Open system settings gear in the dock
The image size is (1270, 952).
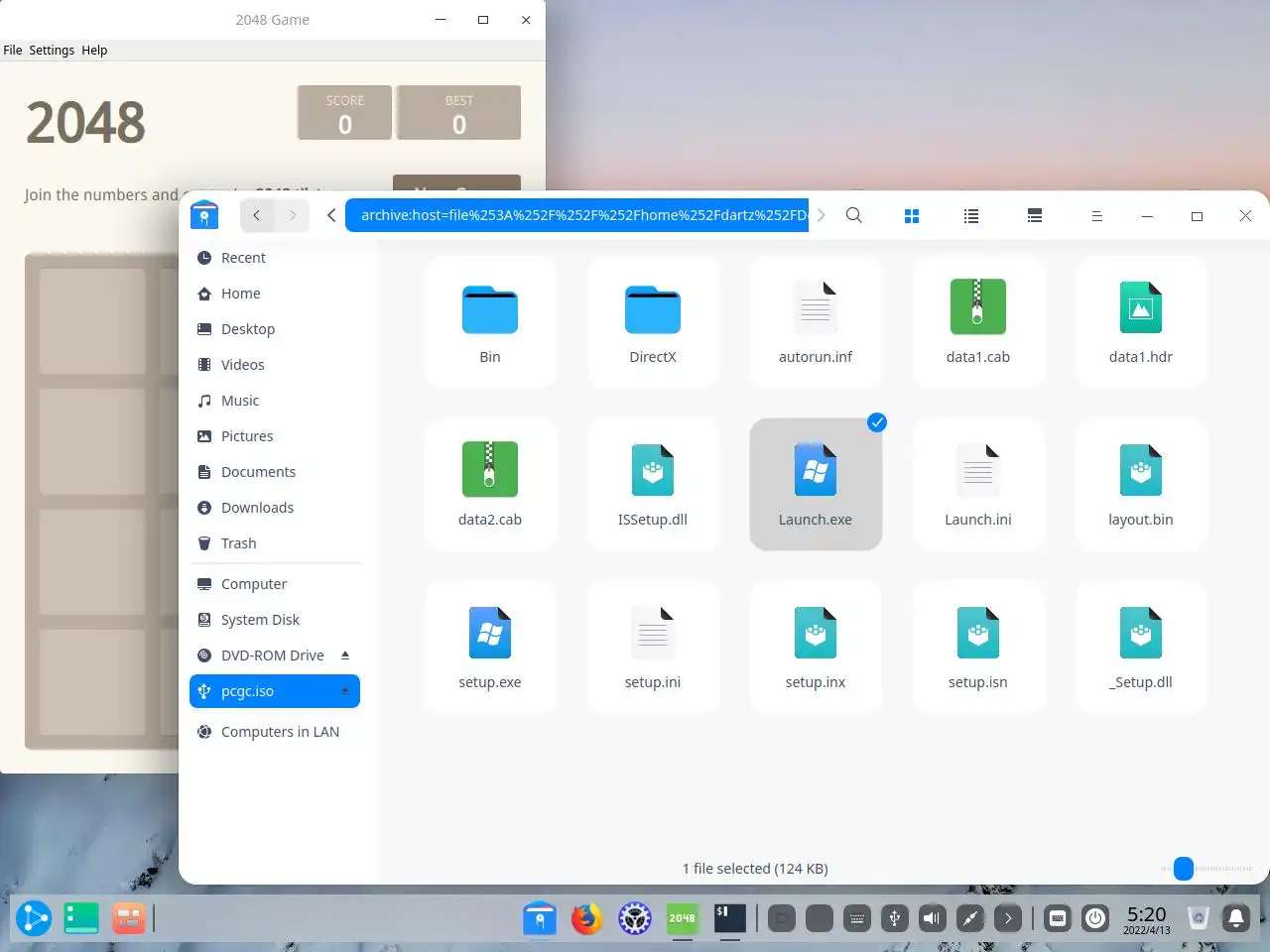(x=635, y=918)
